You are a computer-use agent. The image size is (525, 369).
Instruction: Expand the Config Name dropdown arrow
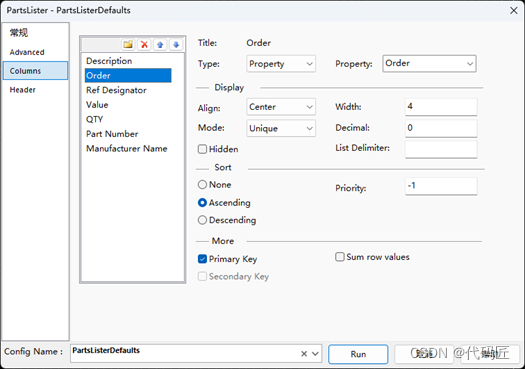[315, 354]
